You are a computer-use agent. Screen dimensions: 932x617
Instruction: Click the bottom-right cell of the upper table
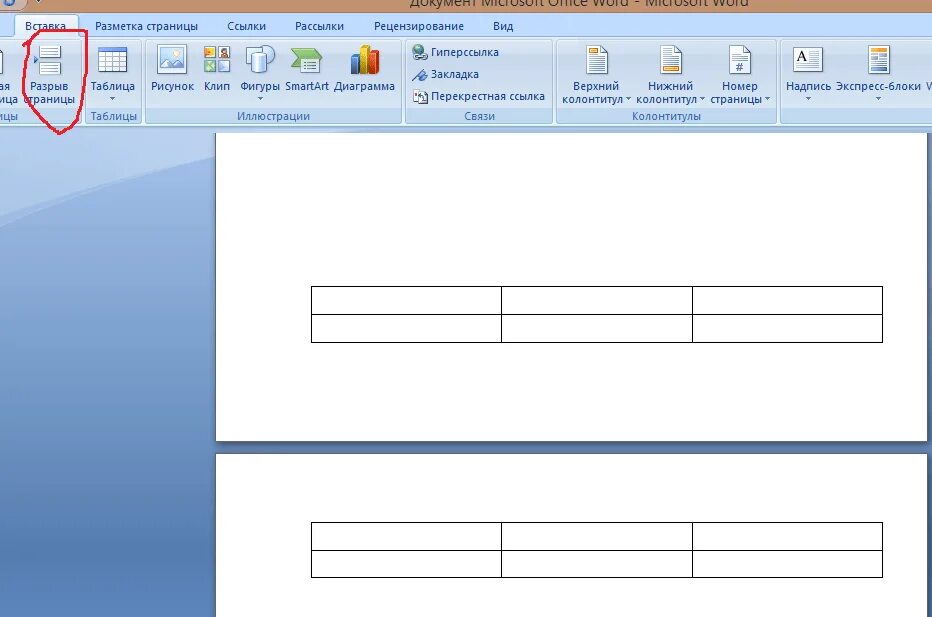(788, 328)
